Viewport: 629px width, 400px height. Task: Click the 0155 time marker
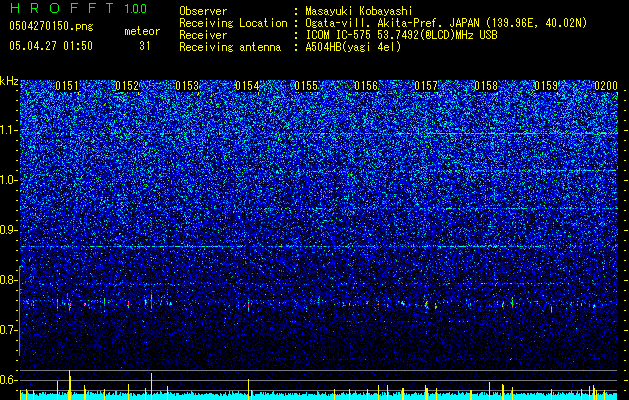tap(306, 86)
